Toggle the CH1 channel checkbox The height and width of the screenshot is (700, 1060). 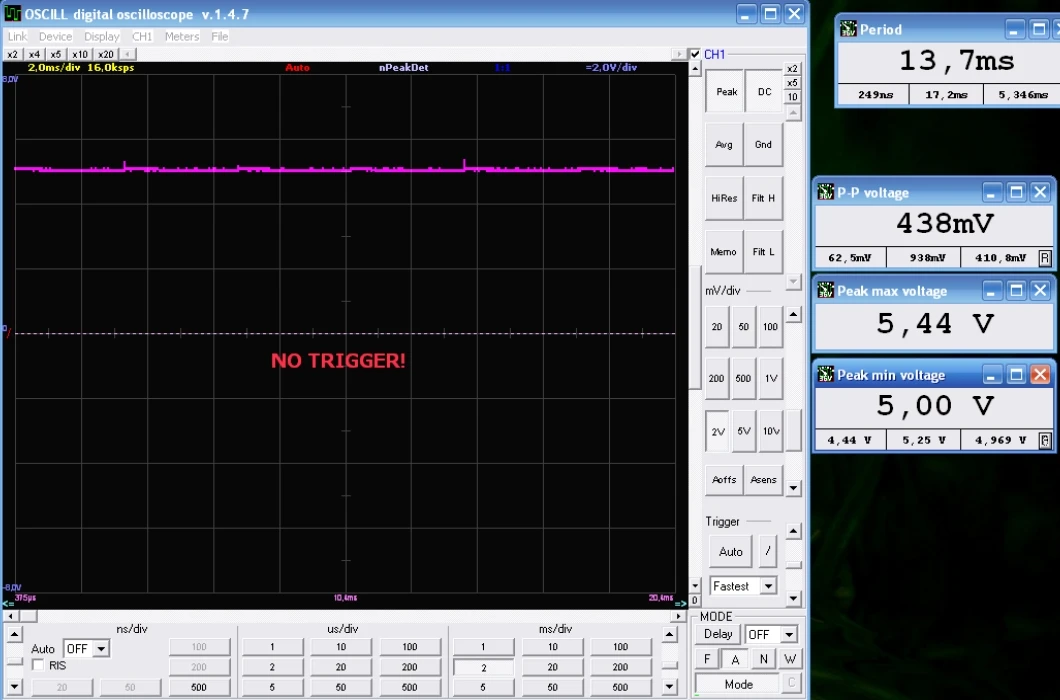(695, 54)
